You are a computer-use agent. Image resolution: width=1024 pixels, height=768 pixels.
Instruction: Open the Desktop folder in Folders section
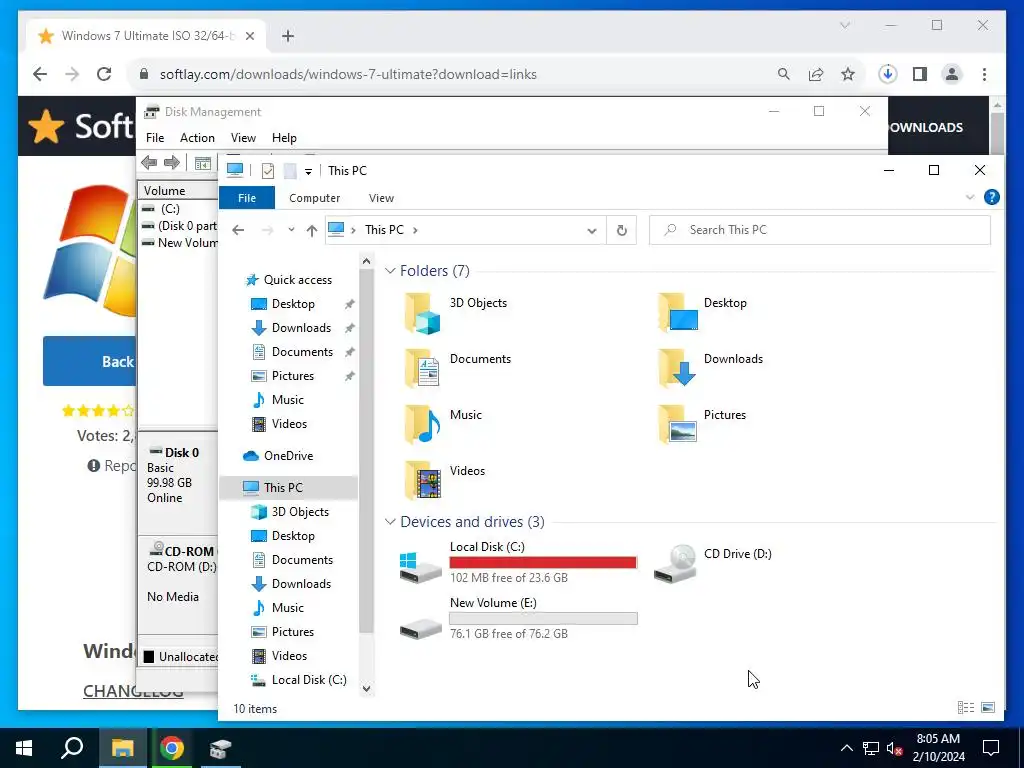pos(702,313)
